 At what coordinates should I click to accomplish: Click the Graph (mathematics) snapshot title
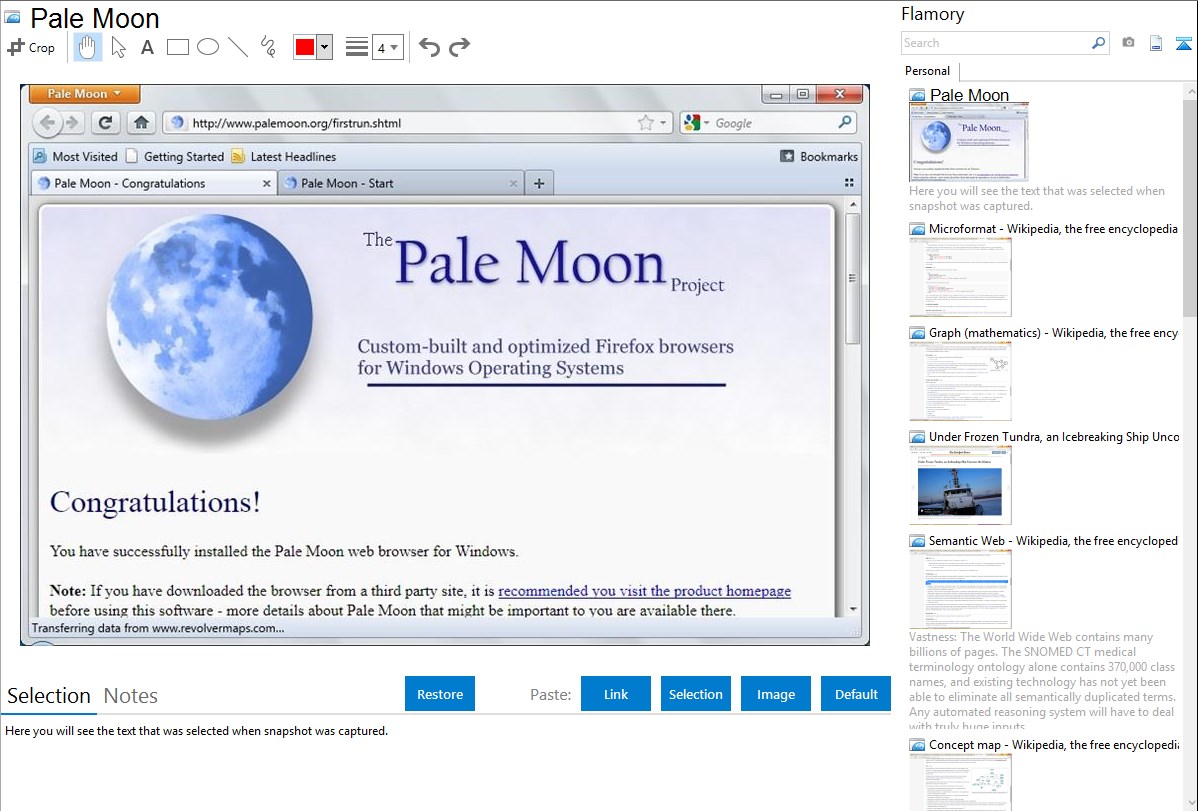pos(1053,333)
